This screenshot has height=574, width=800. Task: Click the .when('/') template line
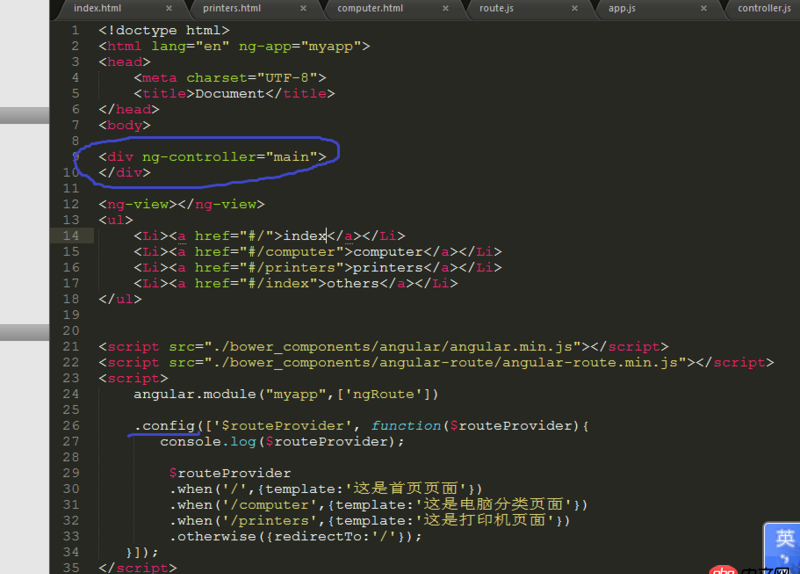[326, 489]
